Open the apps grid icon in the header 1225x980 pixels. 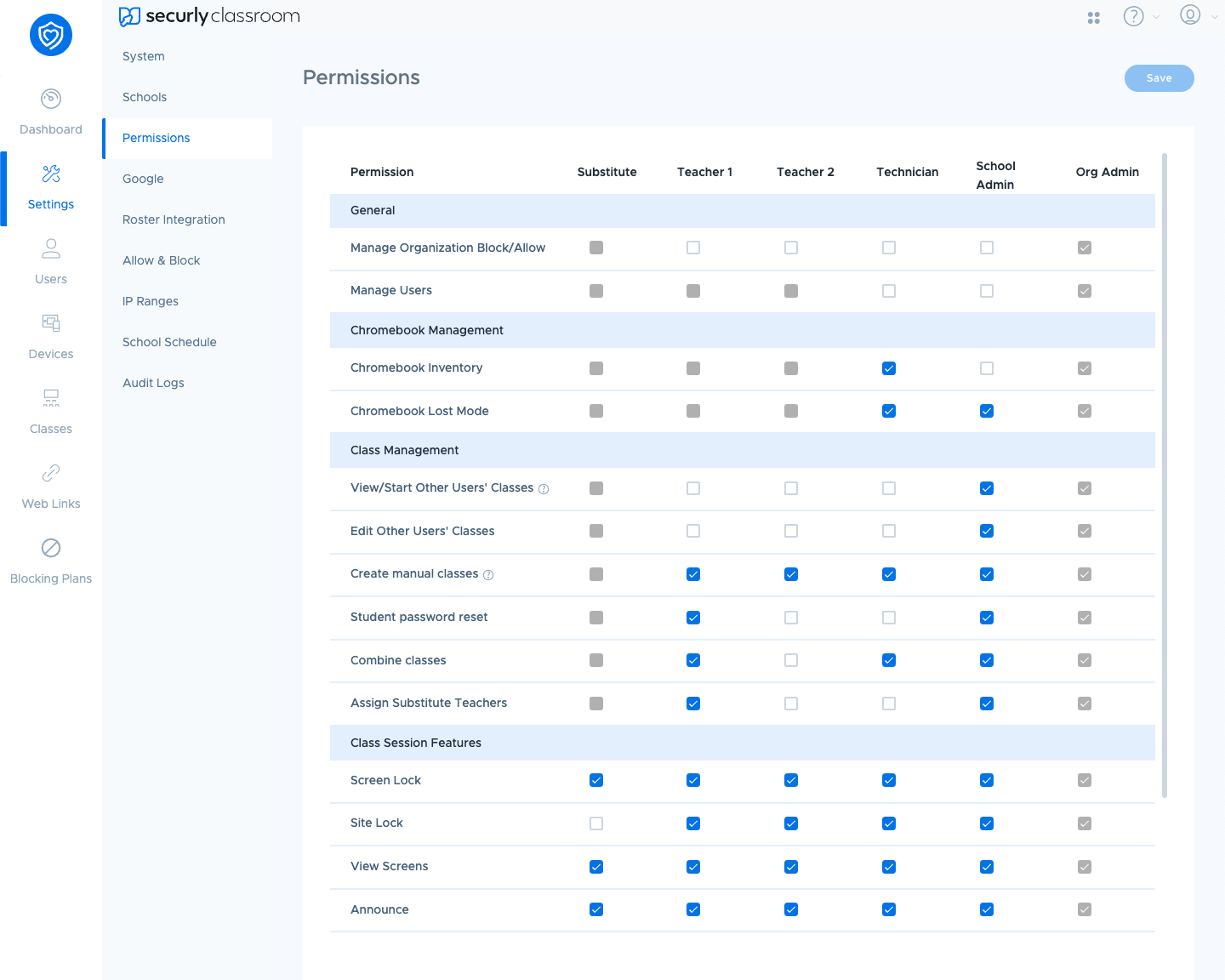(x=1094, y=18)
